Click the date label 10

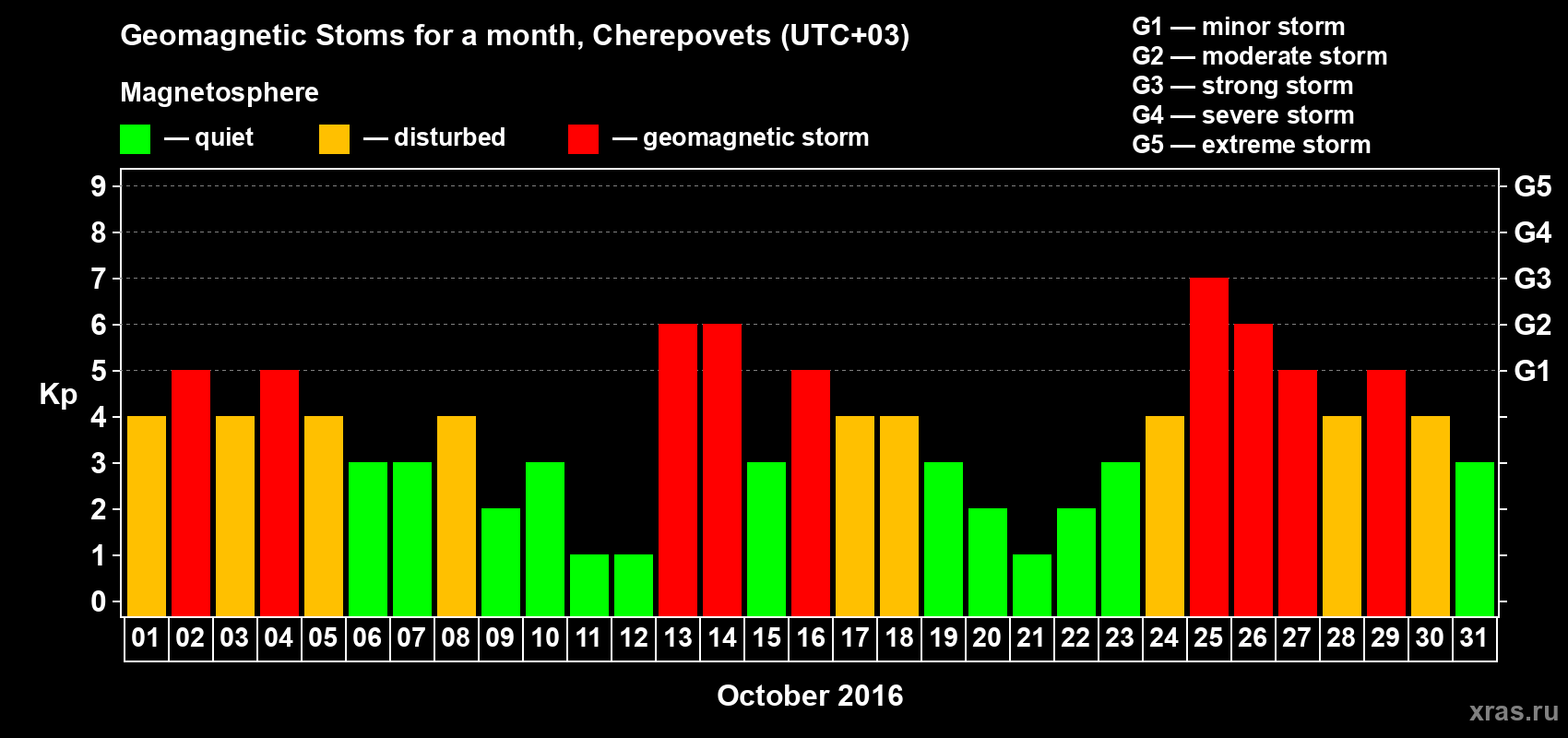point(544,637)
